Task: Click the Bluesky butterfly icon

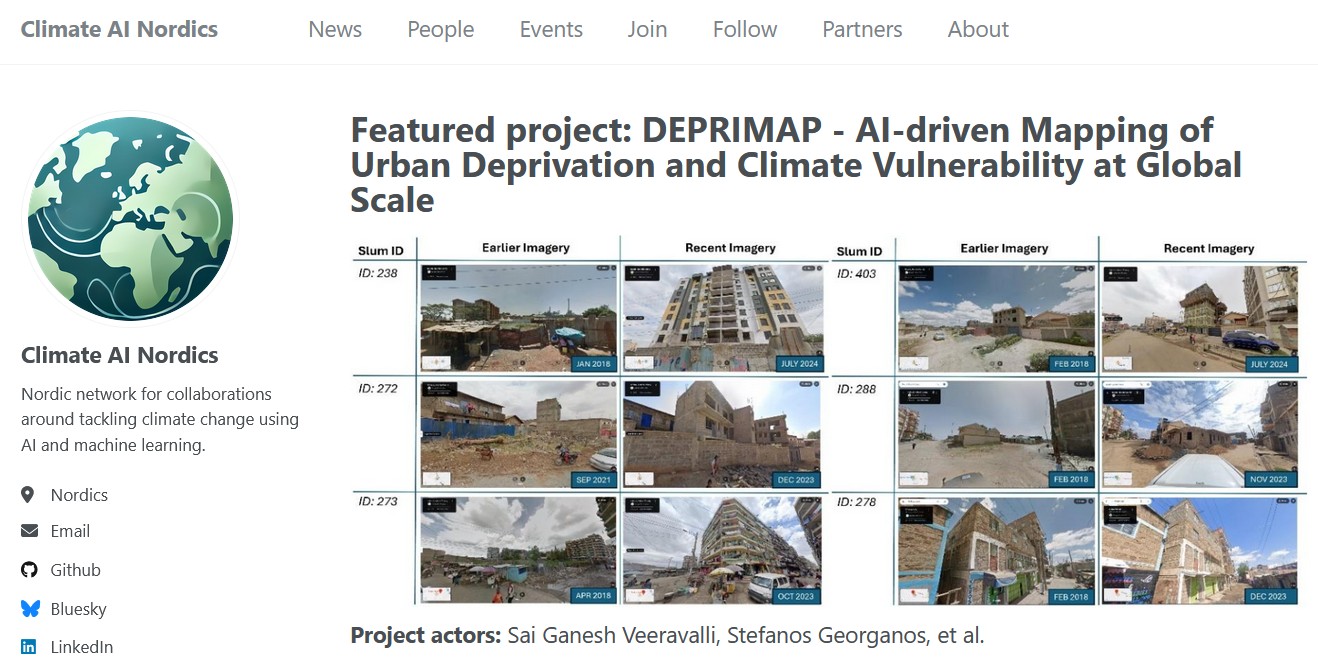Action: [x=30, y=609]
